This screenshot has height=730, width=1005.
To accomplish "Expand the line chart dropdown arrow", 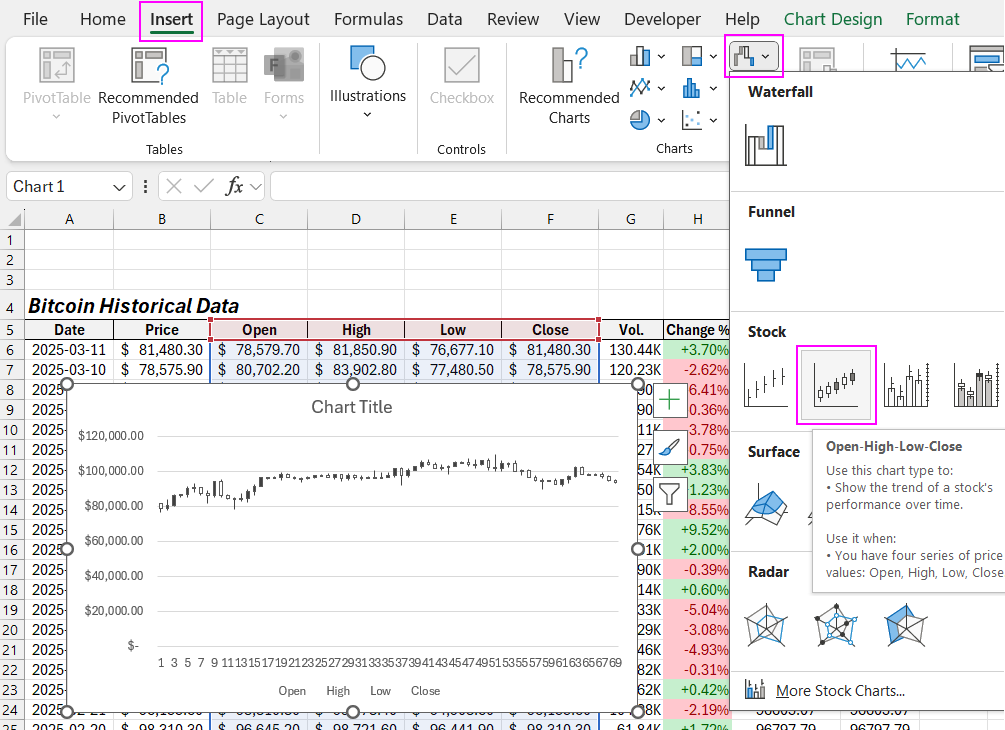I will click(661, 87).
